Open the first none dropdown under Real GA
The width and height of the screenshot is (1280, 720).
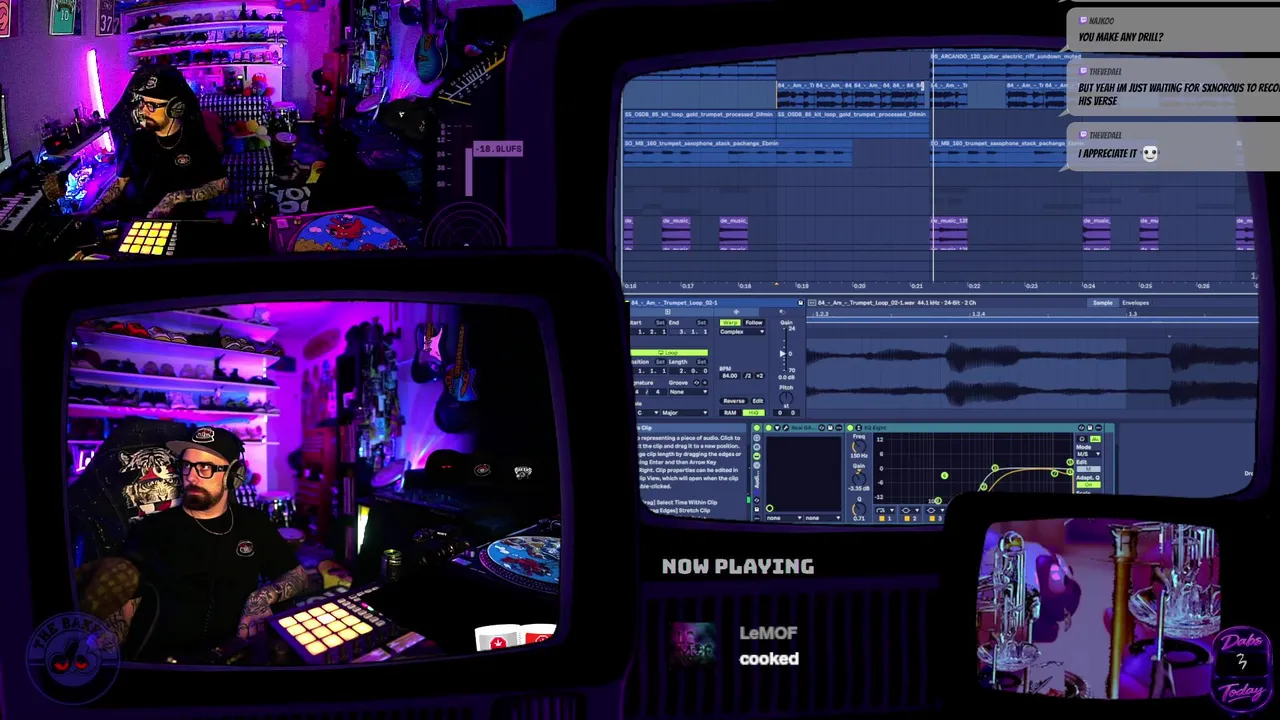point(784,518)
